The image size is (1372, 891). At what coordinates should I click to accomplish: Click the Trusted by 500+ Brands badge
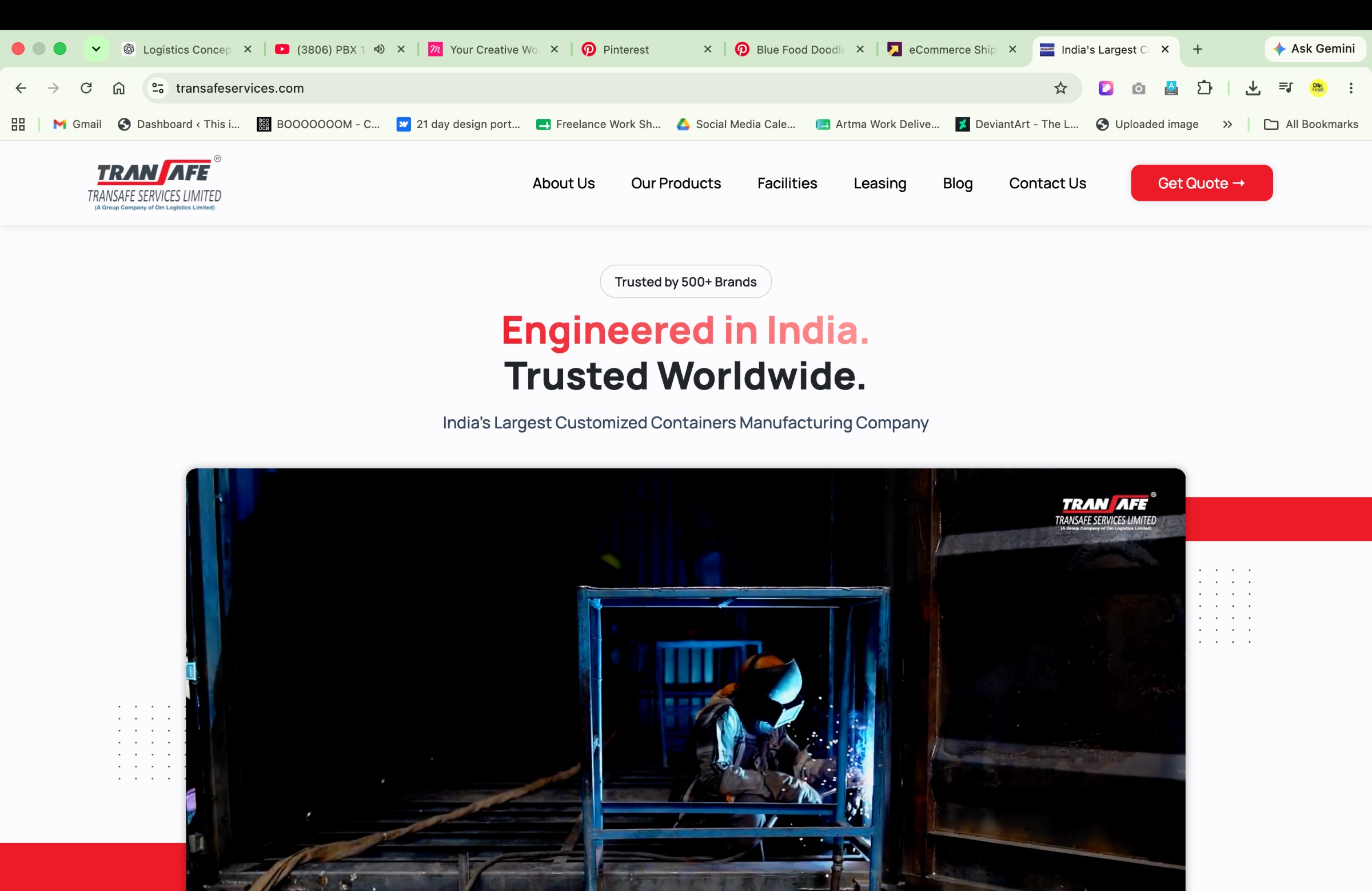click(685, 282)
